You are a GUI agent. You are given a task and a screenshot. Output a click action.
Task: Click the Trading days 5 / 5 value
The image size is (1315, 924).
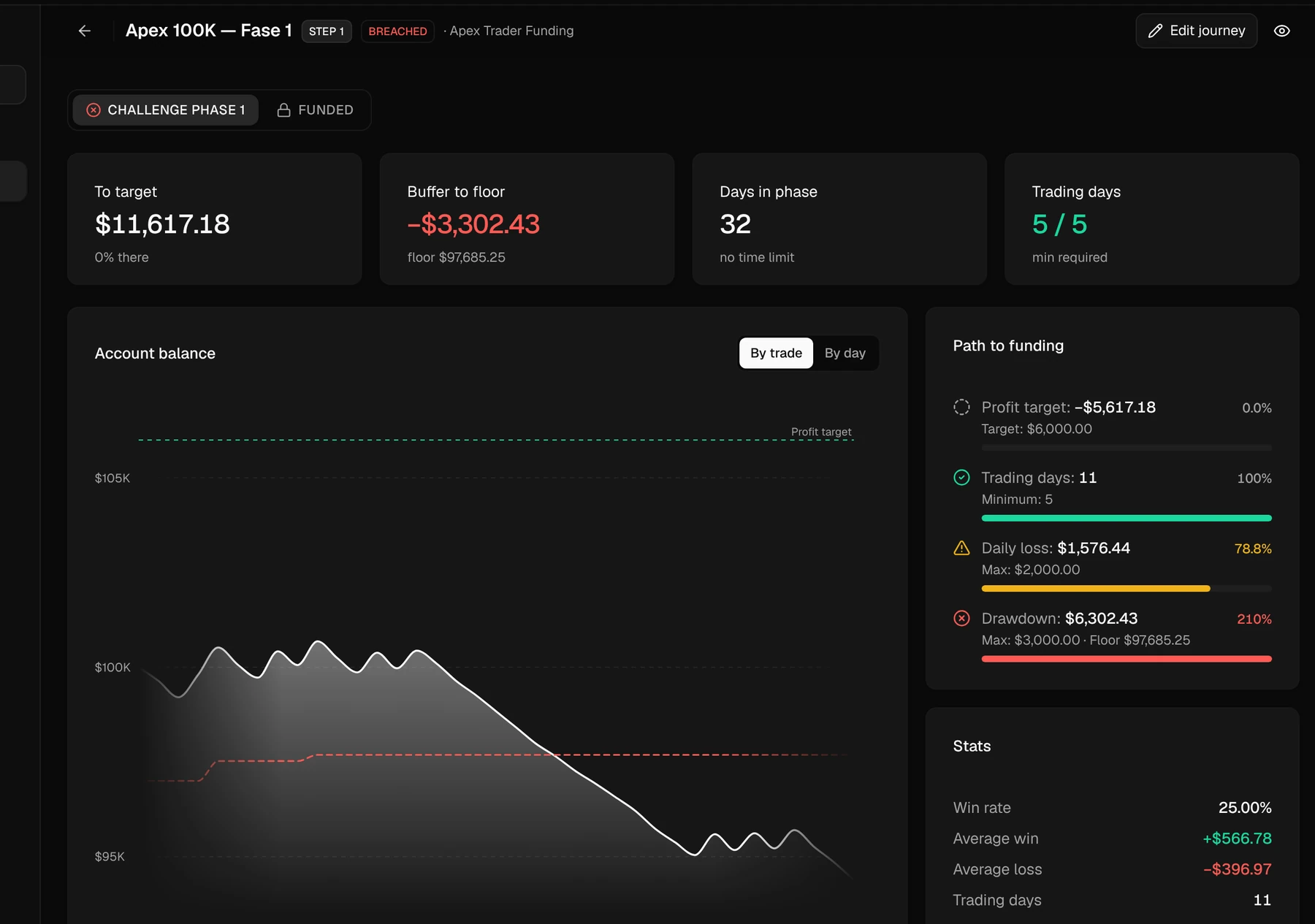coord(1059,224)
